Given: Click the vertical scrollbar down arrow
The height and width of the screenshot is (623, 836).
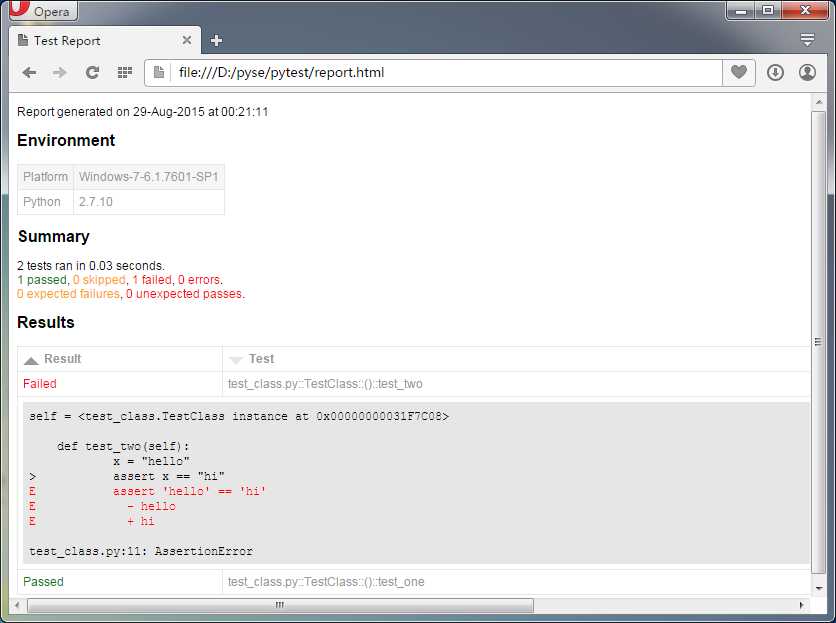Looking at the screenshot, I should [x=819, y=588].
